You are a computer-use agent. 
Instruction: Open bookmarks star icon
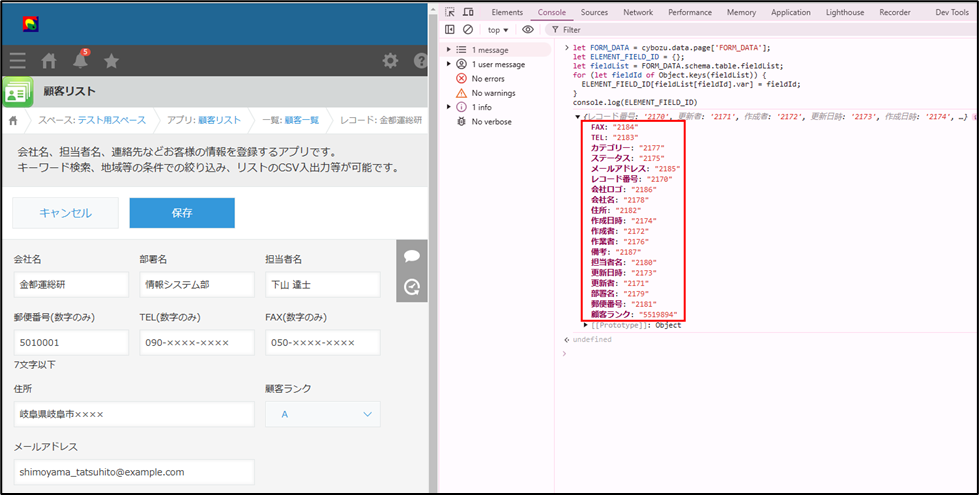click(x=111, y=61)
